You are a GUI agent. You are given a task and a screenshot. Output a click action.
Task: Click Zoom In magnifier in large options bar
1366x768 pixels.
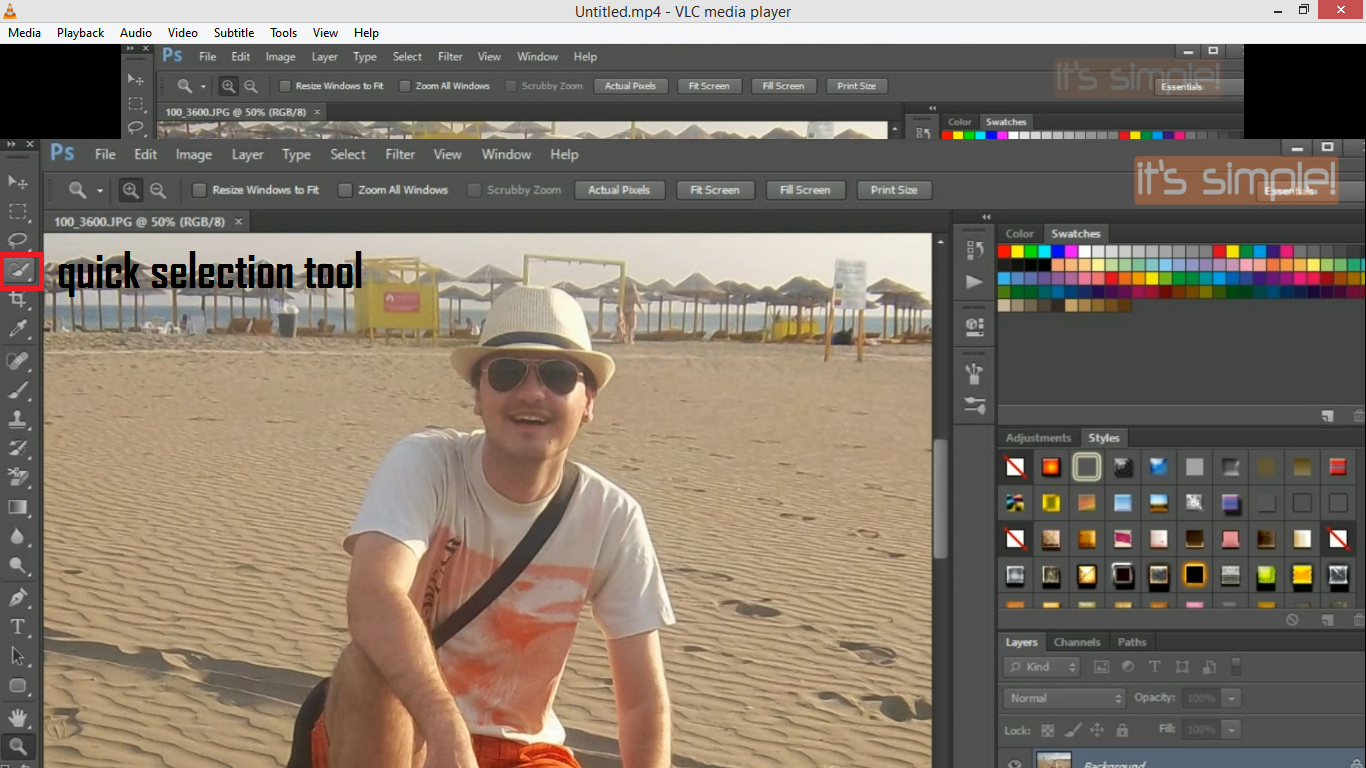(x=131, y=190)
